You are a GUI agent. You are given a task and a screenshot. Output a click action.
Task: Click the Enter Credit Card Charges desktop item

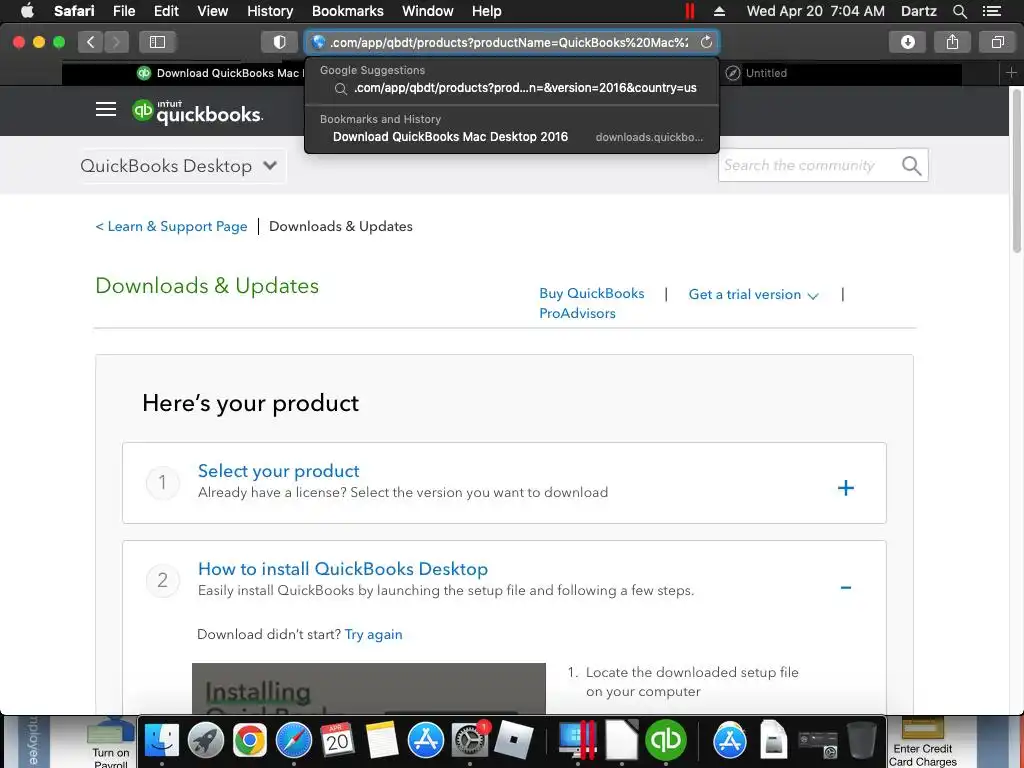pyautogui.click(x=922, y=742)
